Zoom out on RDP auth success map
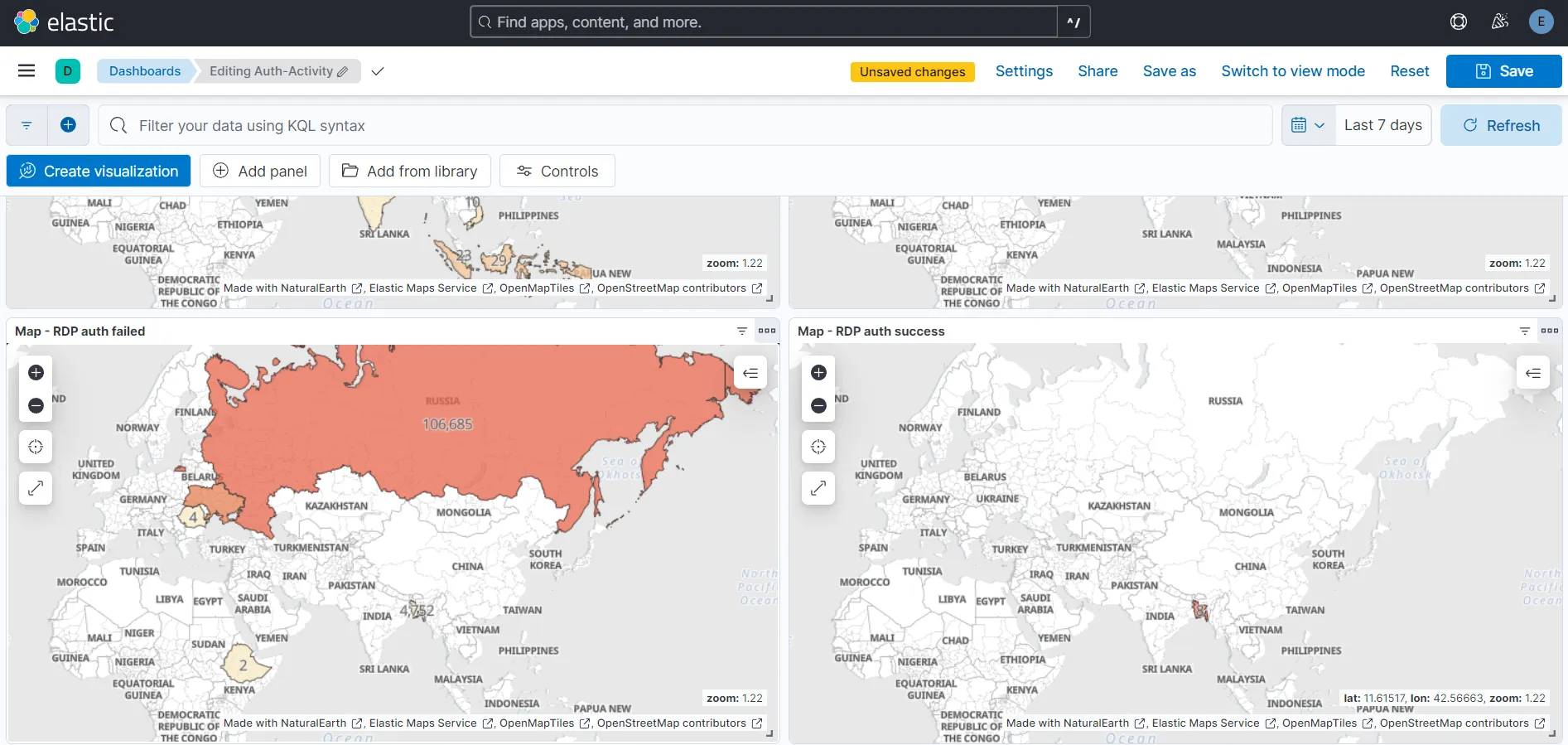Screen dimensions: 1568x745 [818, 405]
